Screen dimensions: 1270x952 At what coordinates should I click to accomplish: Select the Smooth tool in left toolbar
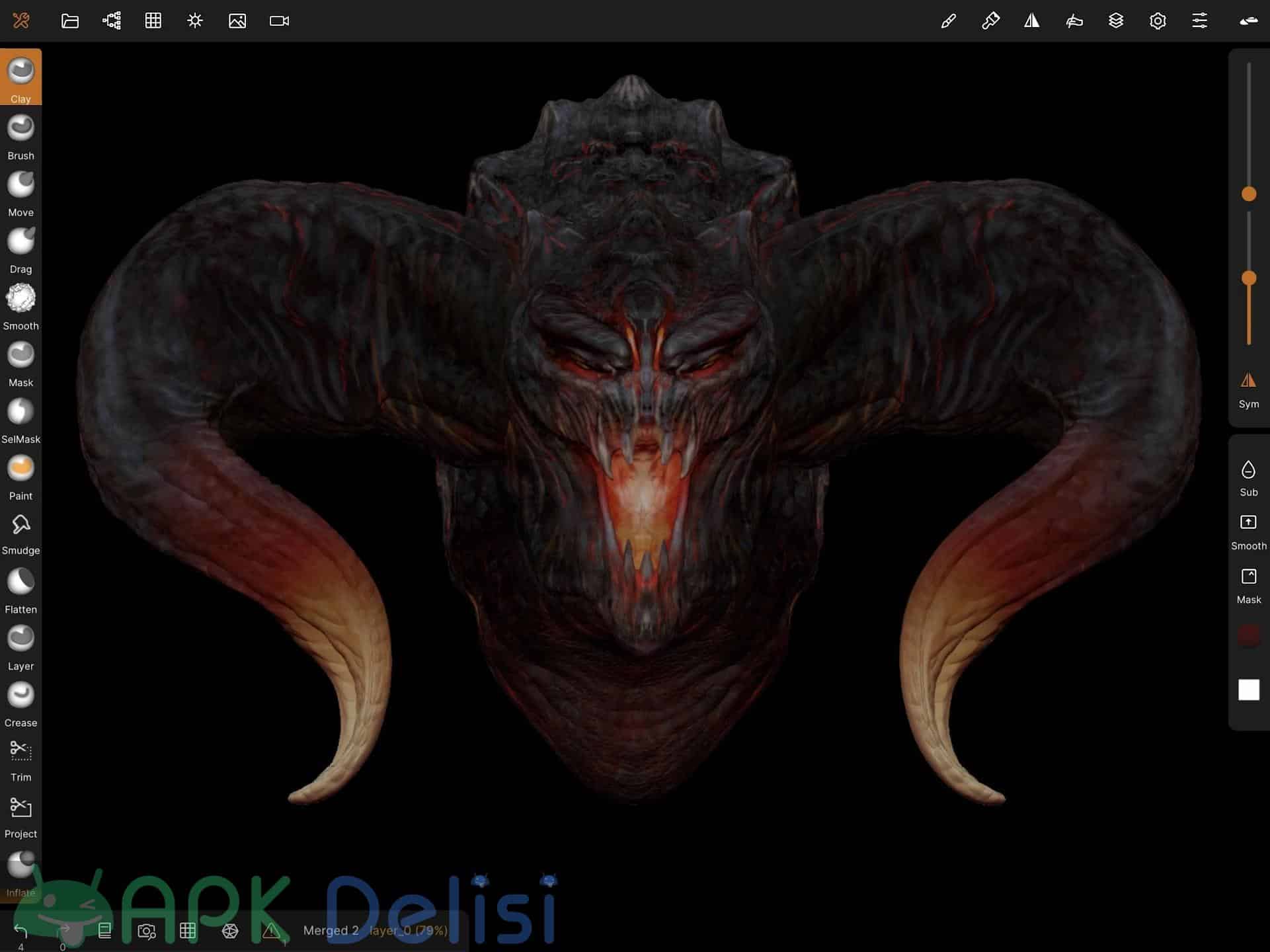[x=20, y=307]
